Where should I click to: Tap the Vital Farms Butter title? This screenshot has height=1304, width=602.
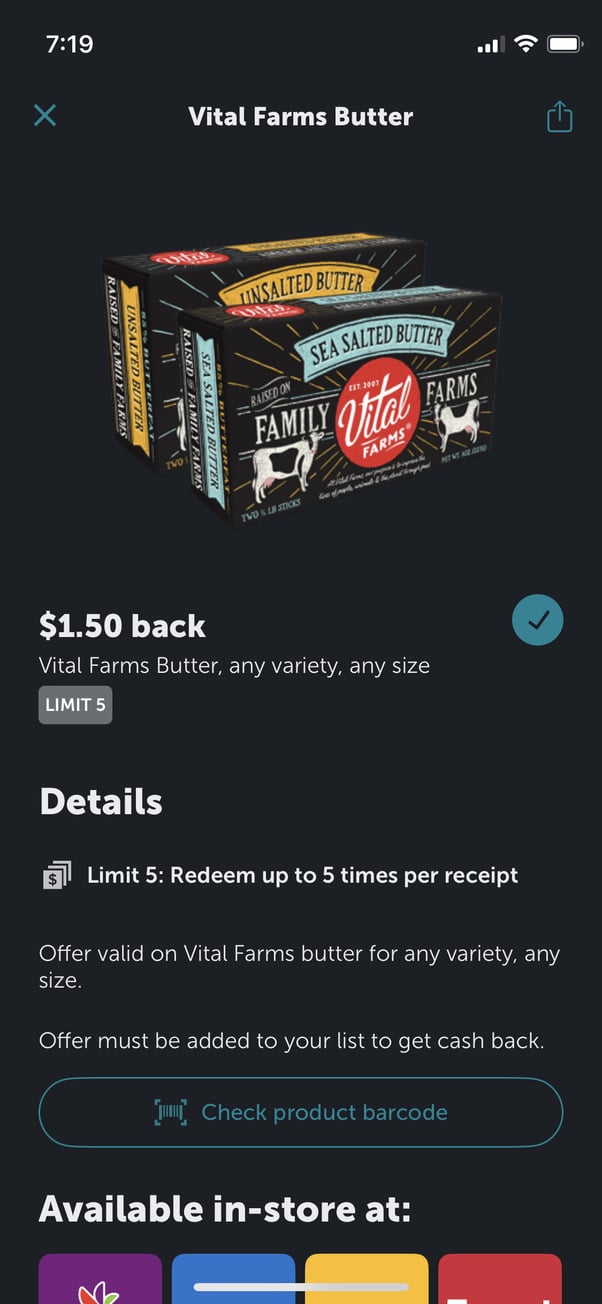(301, 116)
